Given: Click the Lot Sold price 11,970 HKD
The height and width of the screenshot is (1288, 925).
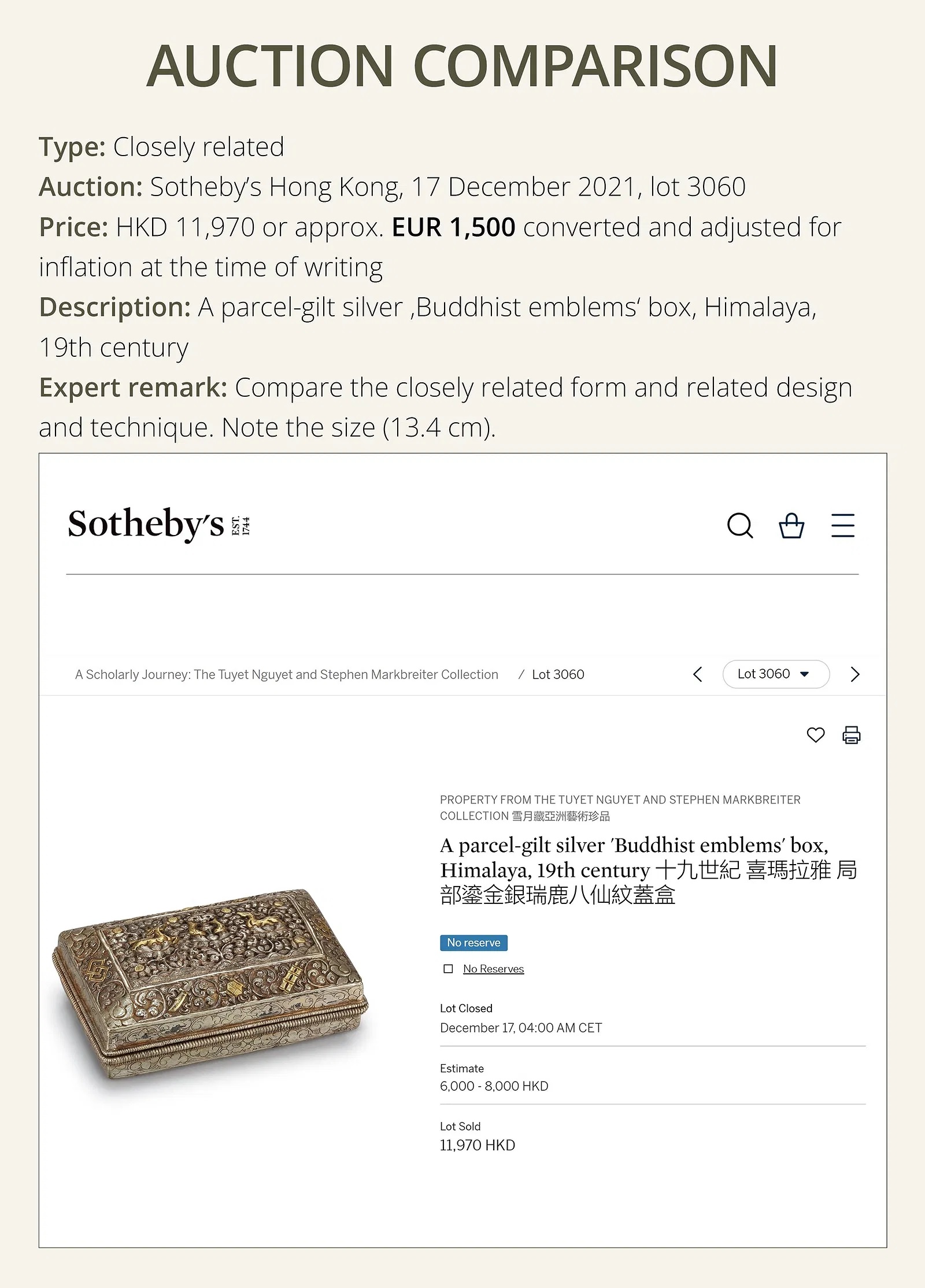Looking at the screenshot, I should coord(477,1145).
